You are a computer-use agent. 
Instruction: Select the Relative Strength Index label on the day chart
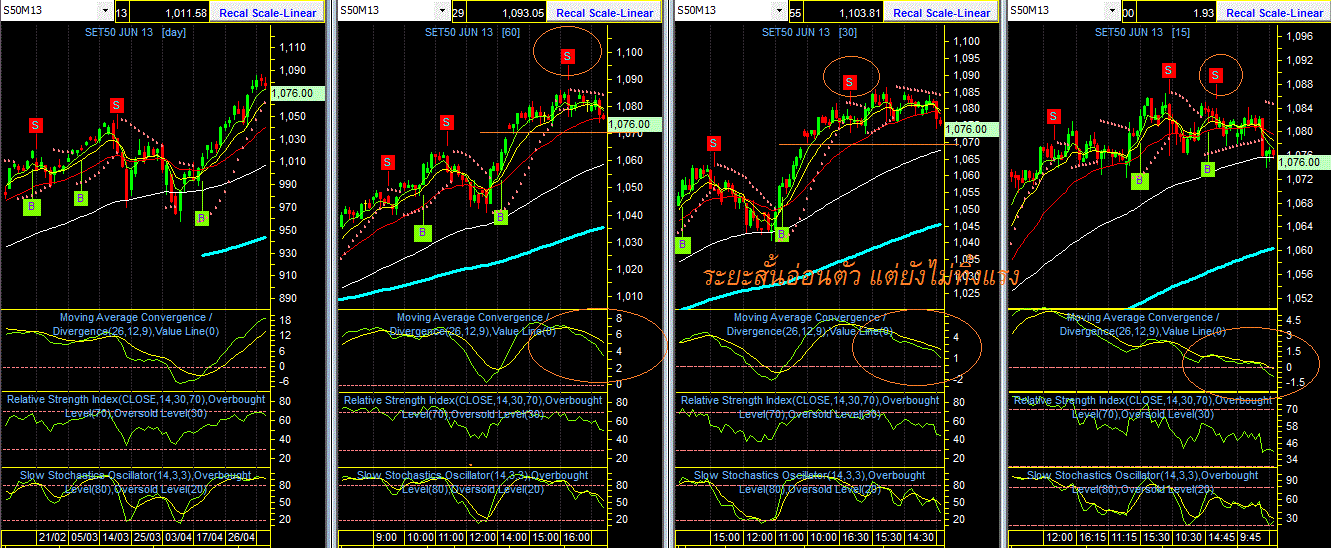click(136, 405)
